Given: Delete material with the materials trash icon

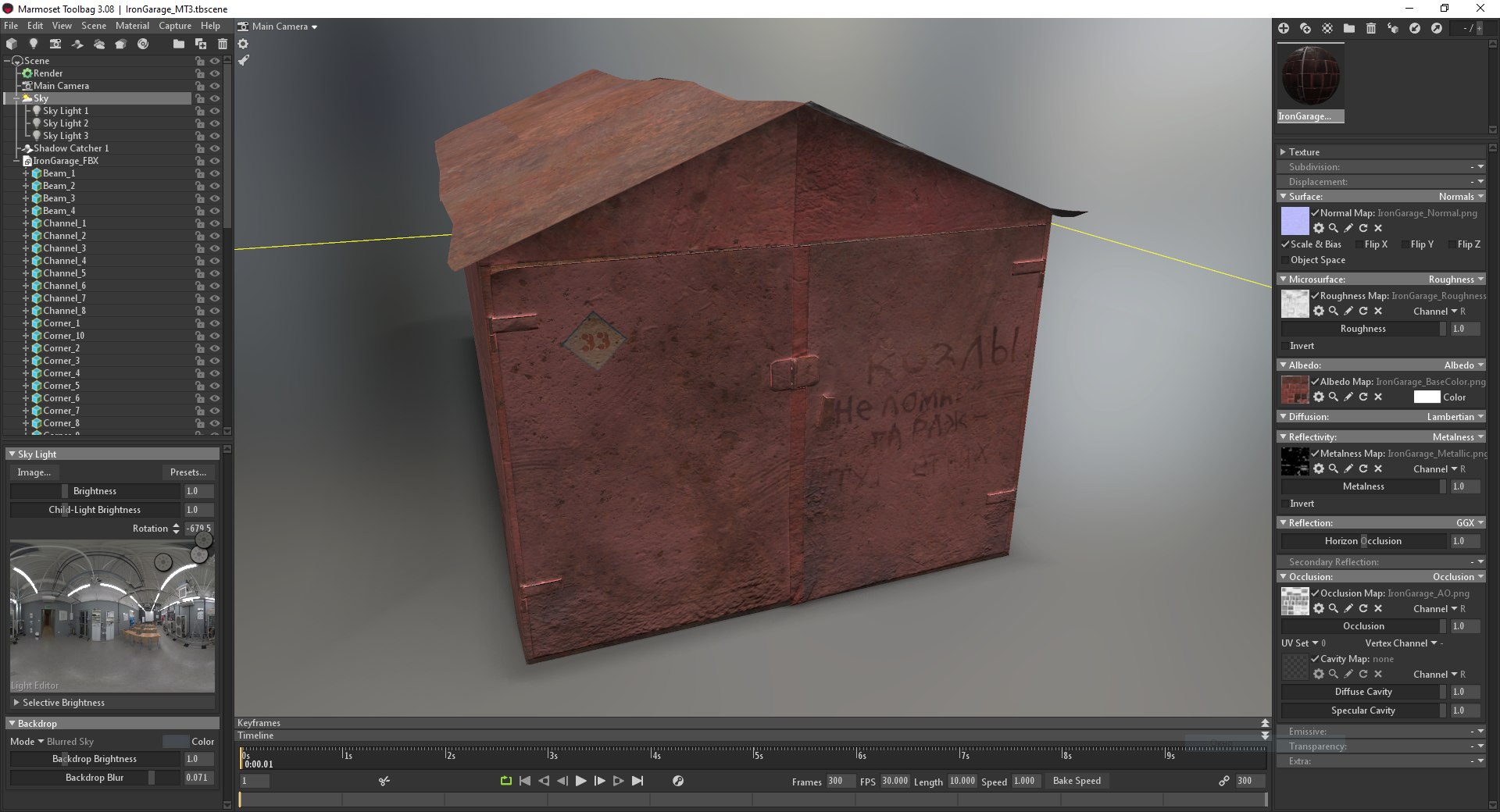Looking at the screenshot, I should click(x=1371, y=28).
